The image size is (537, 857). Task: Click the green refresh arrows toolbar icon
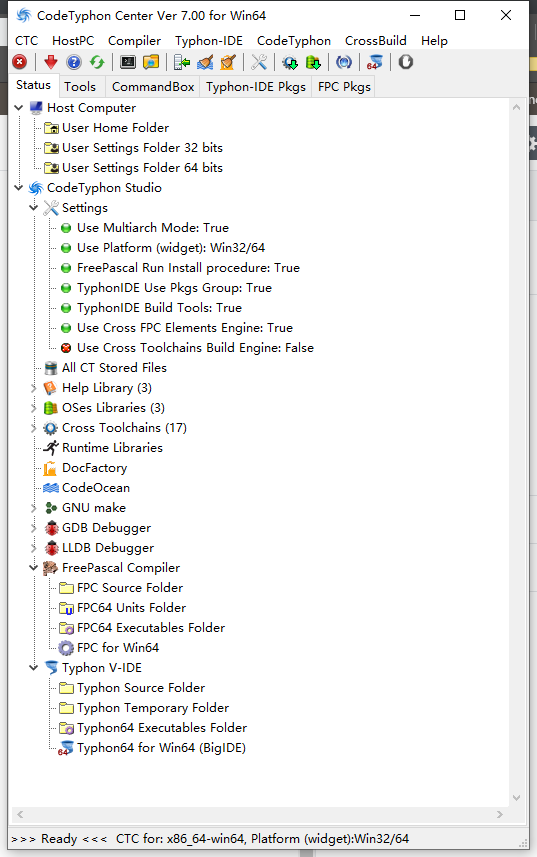(97, 62)
